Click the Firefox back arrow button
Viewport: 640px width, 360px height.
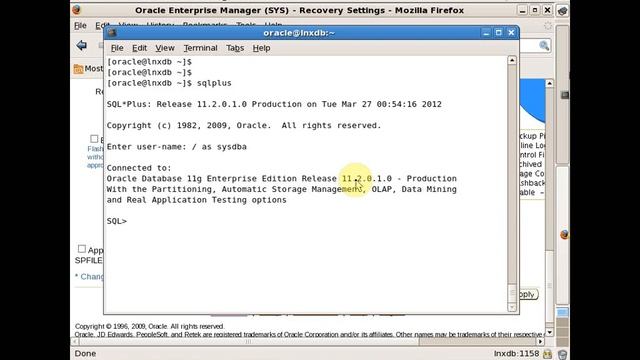[82, 45]
